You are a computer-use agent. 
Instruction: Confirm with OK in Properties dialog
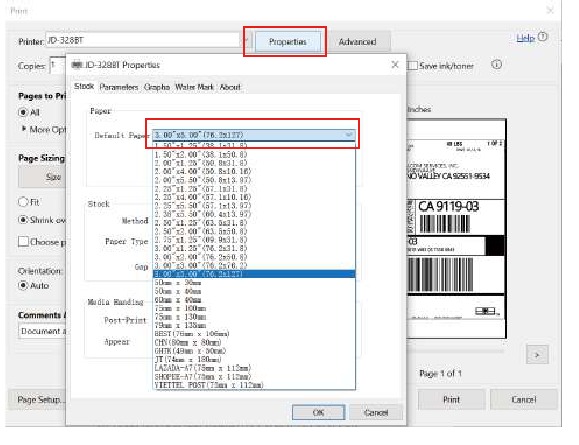pos(318,413)
